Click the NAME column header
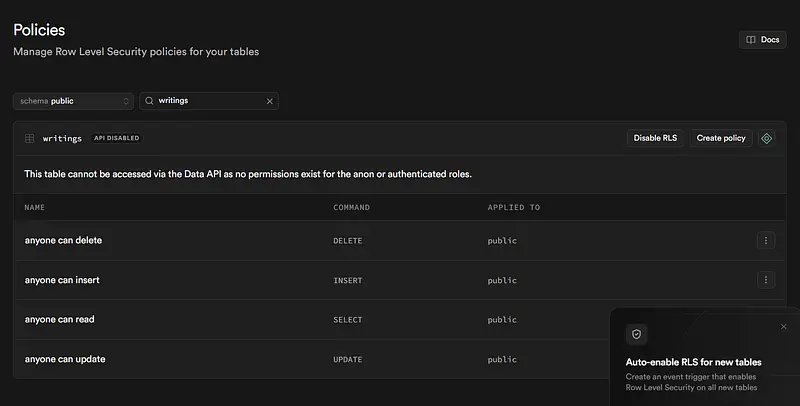The image size is (800, 406). [35, 207]
